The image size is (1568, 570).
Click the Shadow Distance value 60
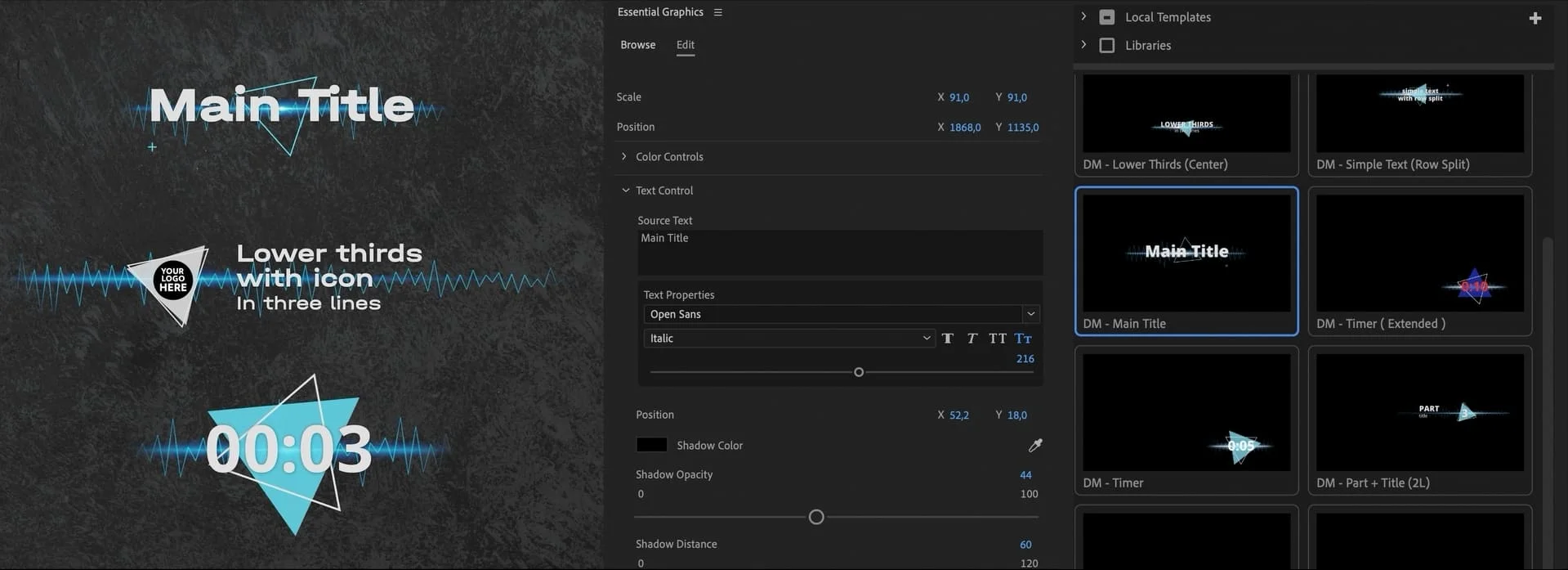1025,545
